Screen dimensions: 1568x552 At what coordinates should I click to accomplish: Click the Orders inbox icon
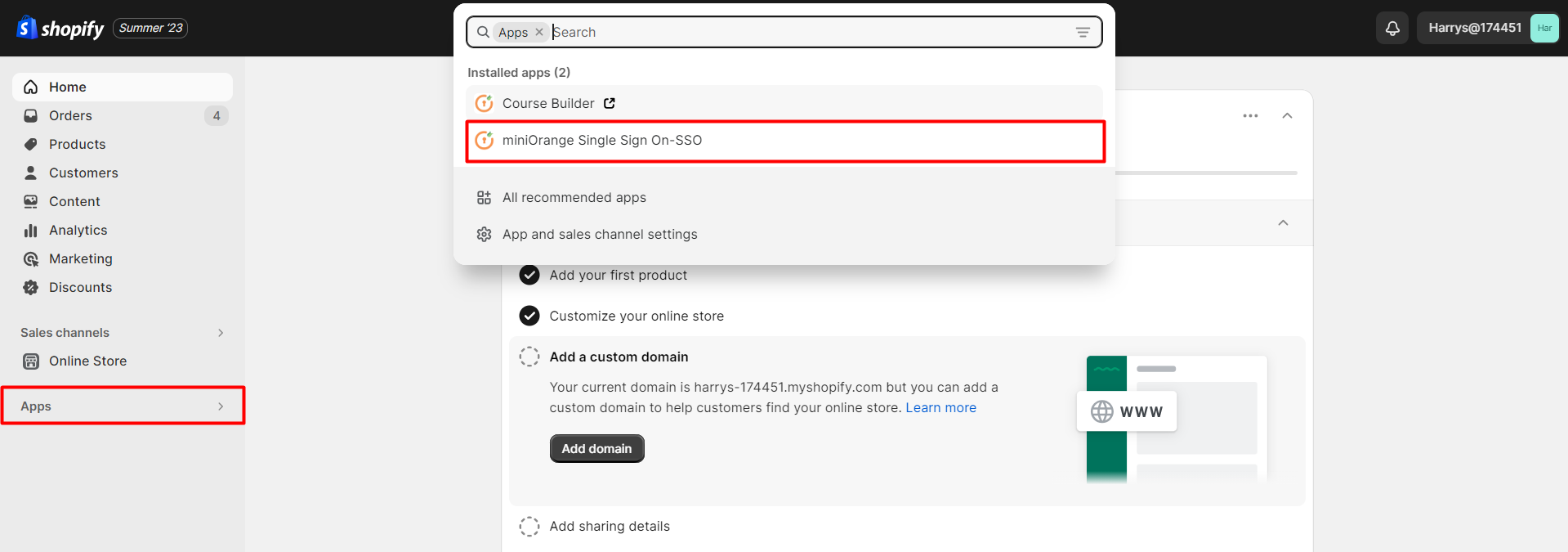(x=31, y=115)
